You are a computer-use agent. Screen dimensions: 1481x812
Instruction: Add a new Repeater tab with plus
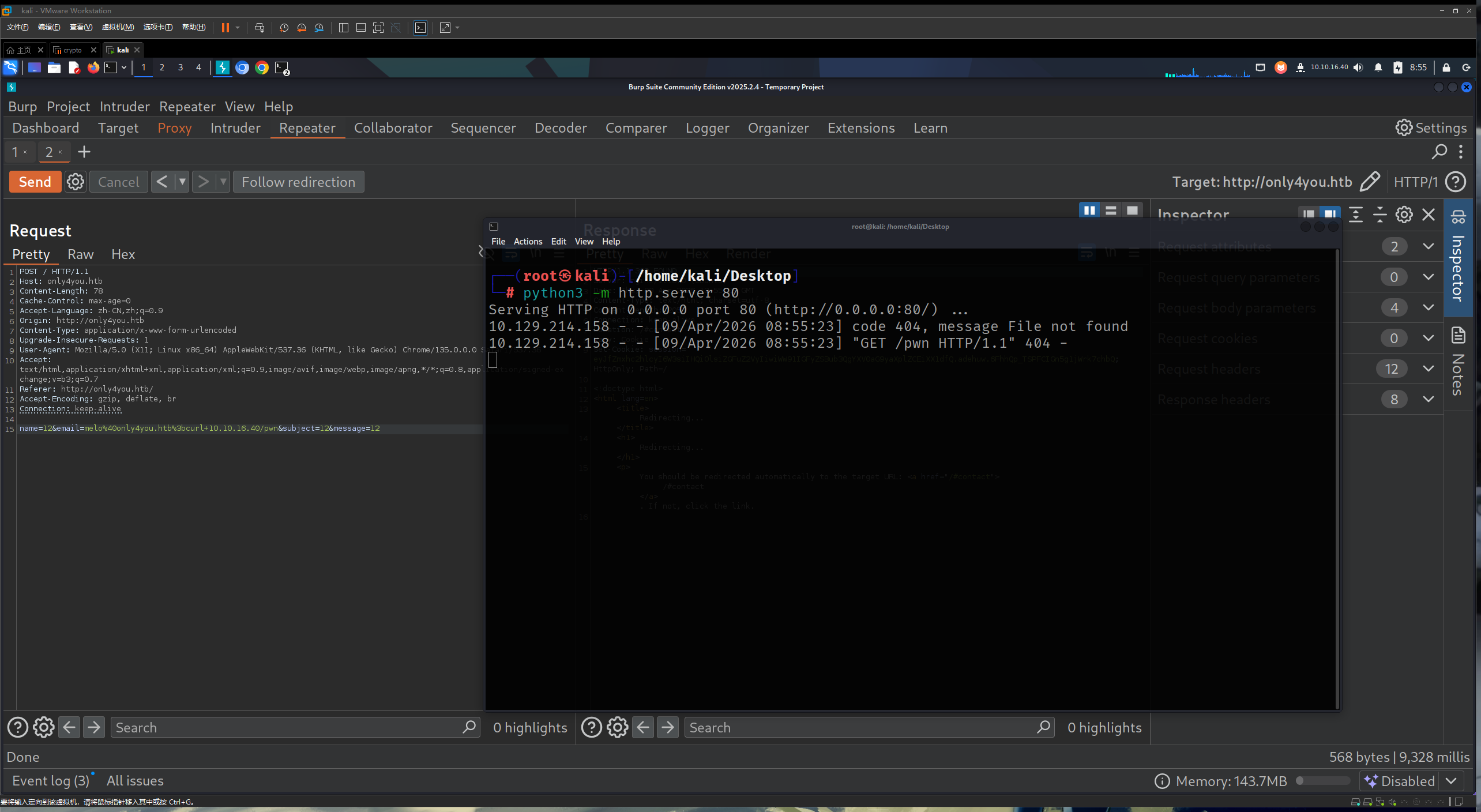click(x=84, y=152)
